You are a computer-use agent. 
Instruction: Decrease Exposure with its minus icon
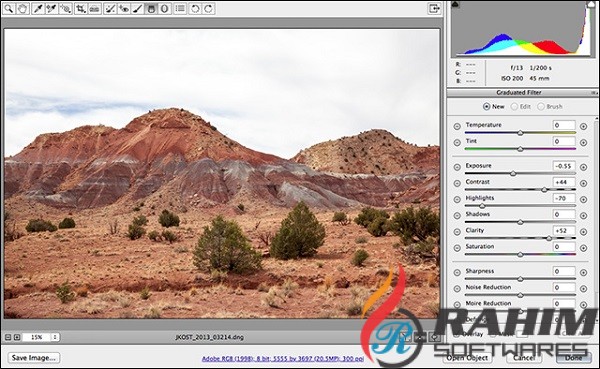click(457, 167)
